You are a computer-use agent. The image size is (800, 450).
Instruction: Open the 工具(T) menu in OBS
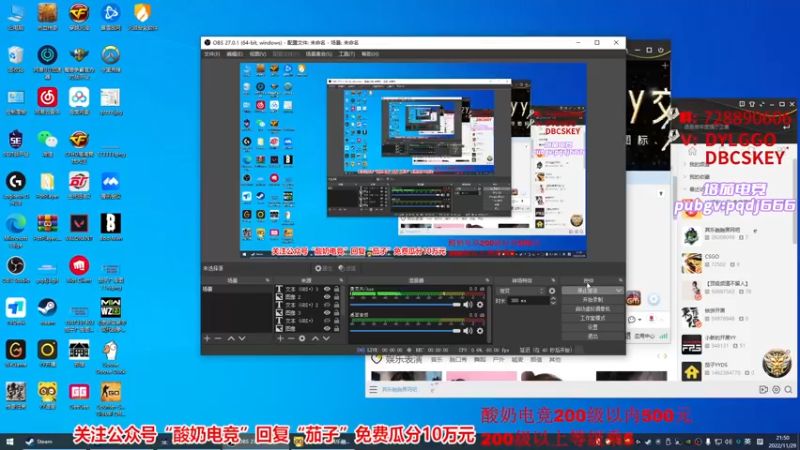(346, 54)
